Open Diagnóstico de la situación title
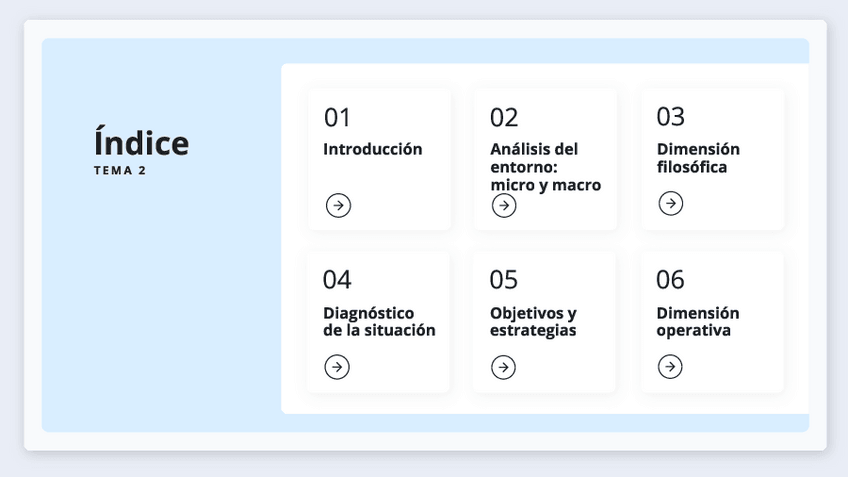 pos(379,322)
